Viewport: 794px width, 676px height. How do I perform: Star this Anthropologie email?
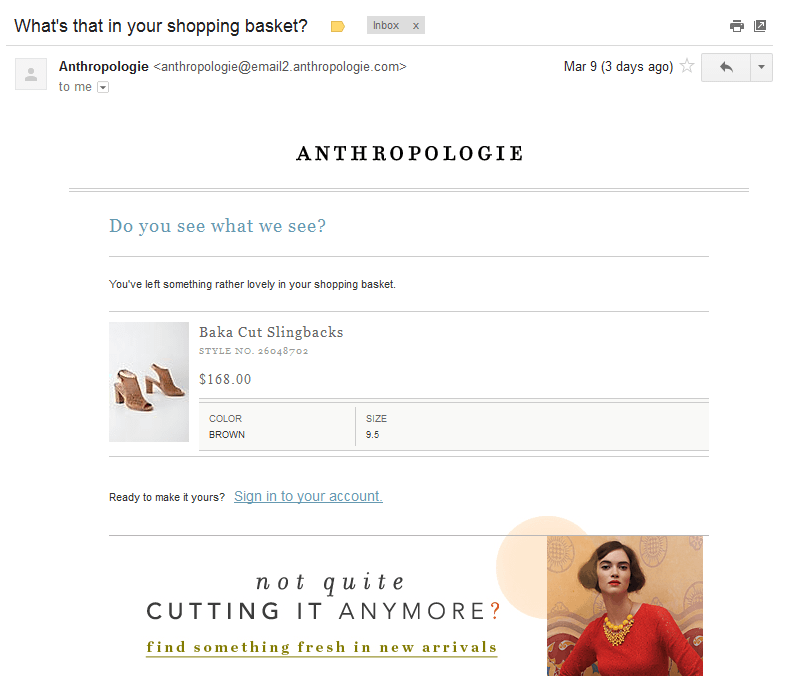(x=687, y=67)
